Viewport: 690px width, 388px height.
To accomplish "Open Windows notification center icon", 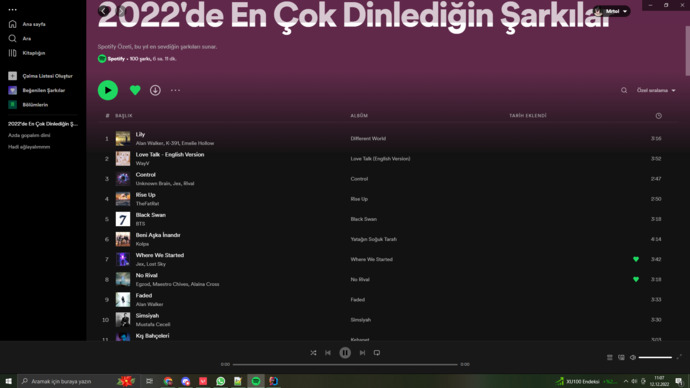I will tap(679, 381).
